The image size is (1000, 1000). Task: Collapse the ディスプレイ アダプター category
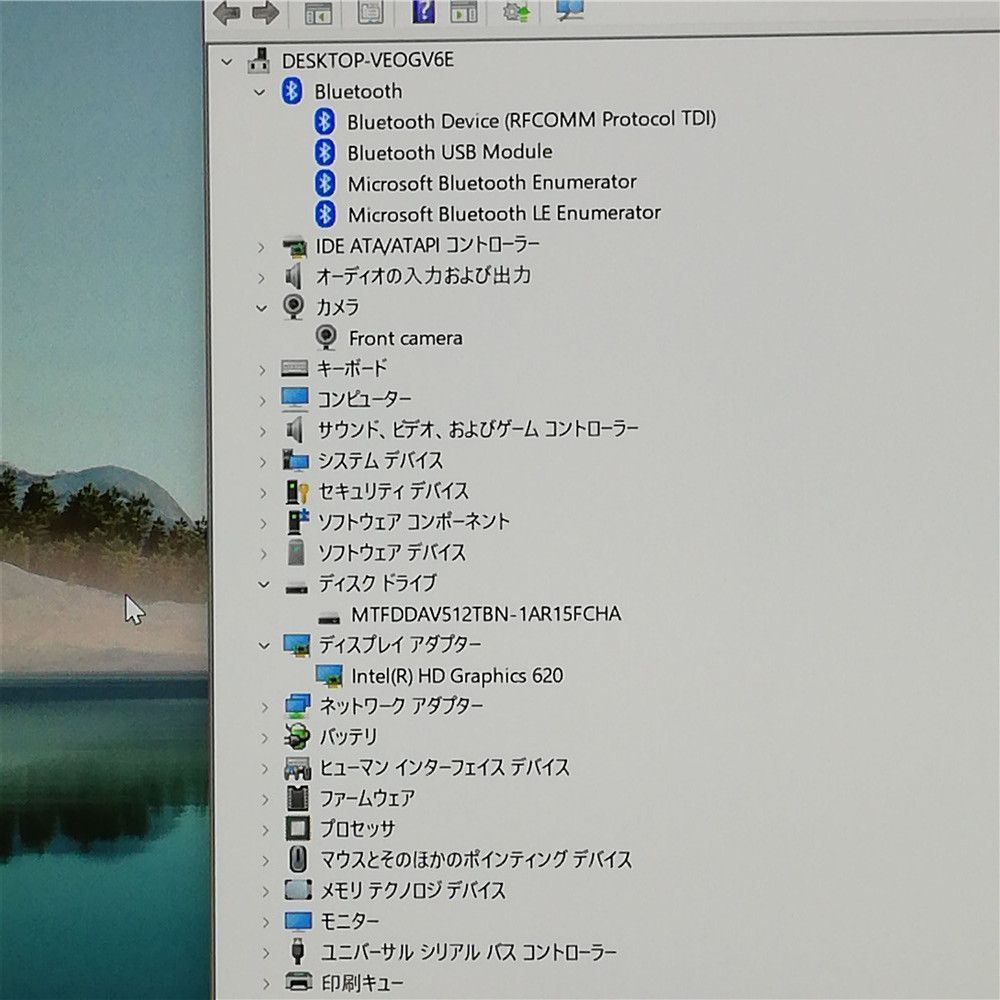[263, 645]
